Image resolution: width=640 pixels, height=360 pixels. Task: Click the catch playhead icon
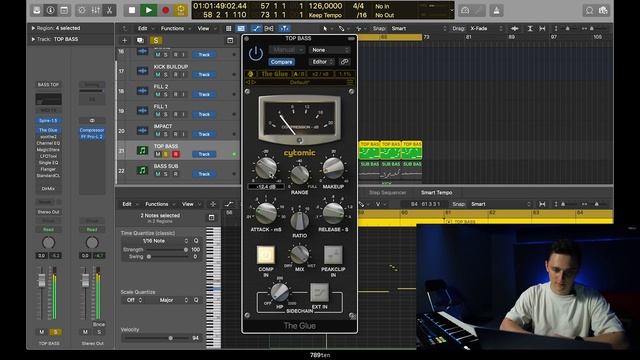[x=284, y=29]
